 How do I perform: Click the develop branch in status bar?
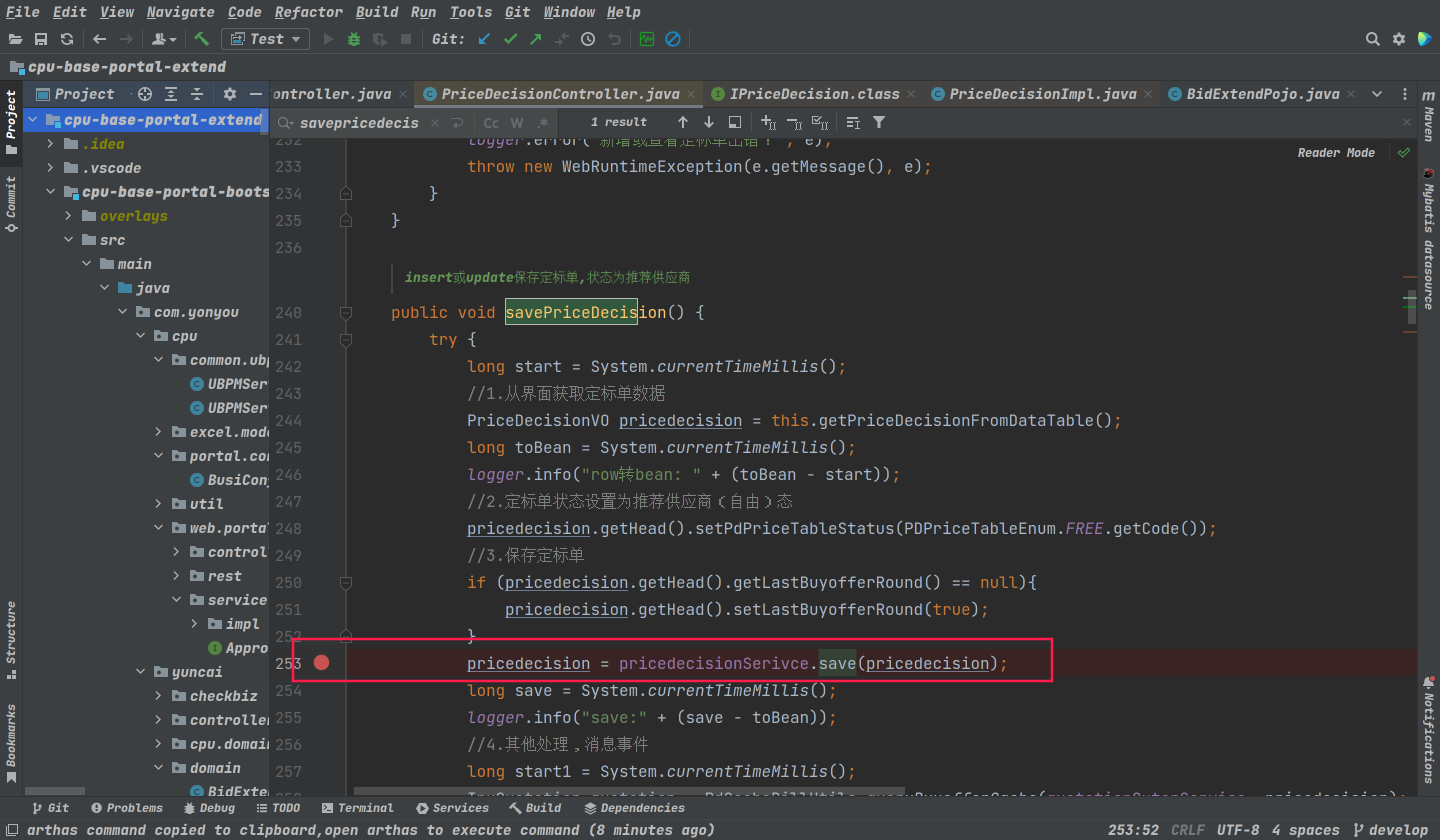click(1391, 829)
